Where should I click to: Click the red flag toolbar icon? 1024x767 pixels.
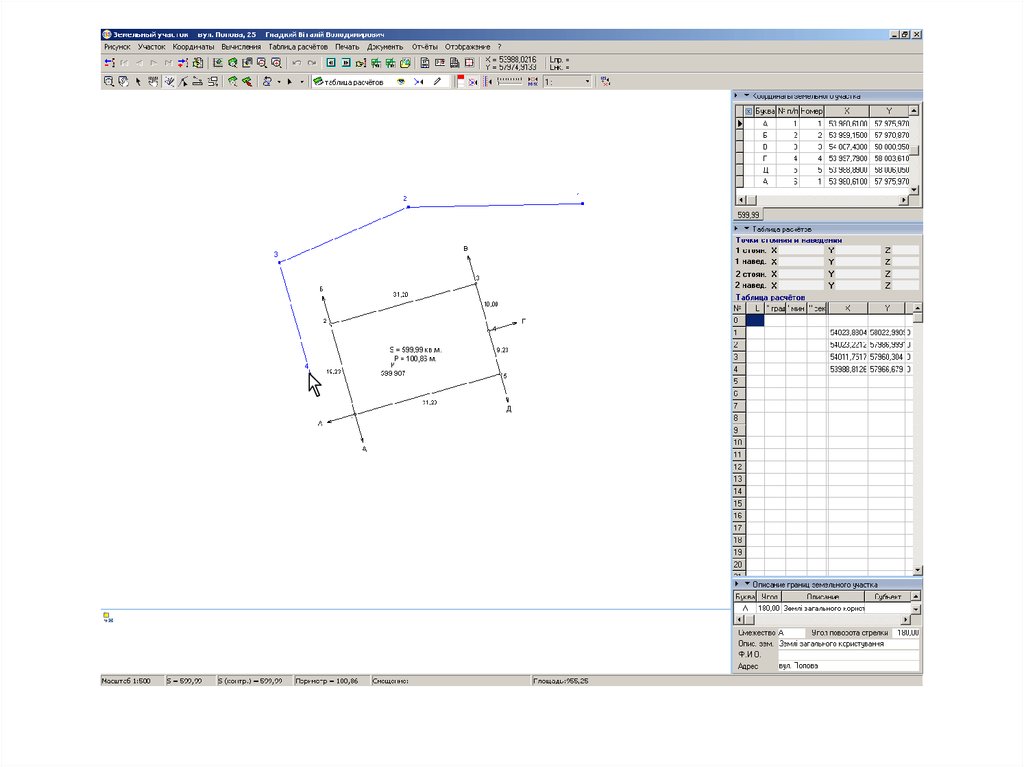(x=459, y=82)
